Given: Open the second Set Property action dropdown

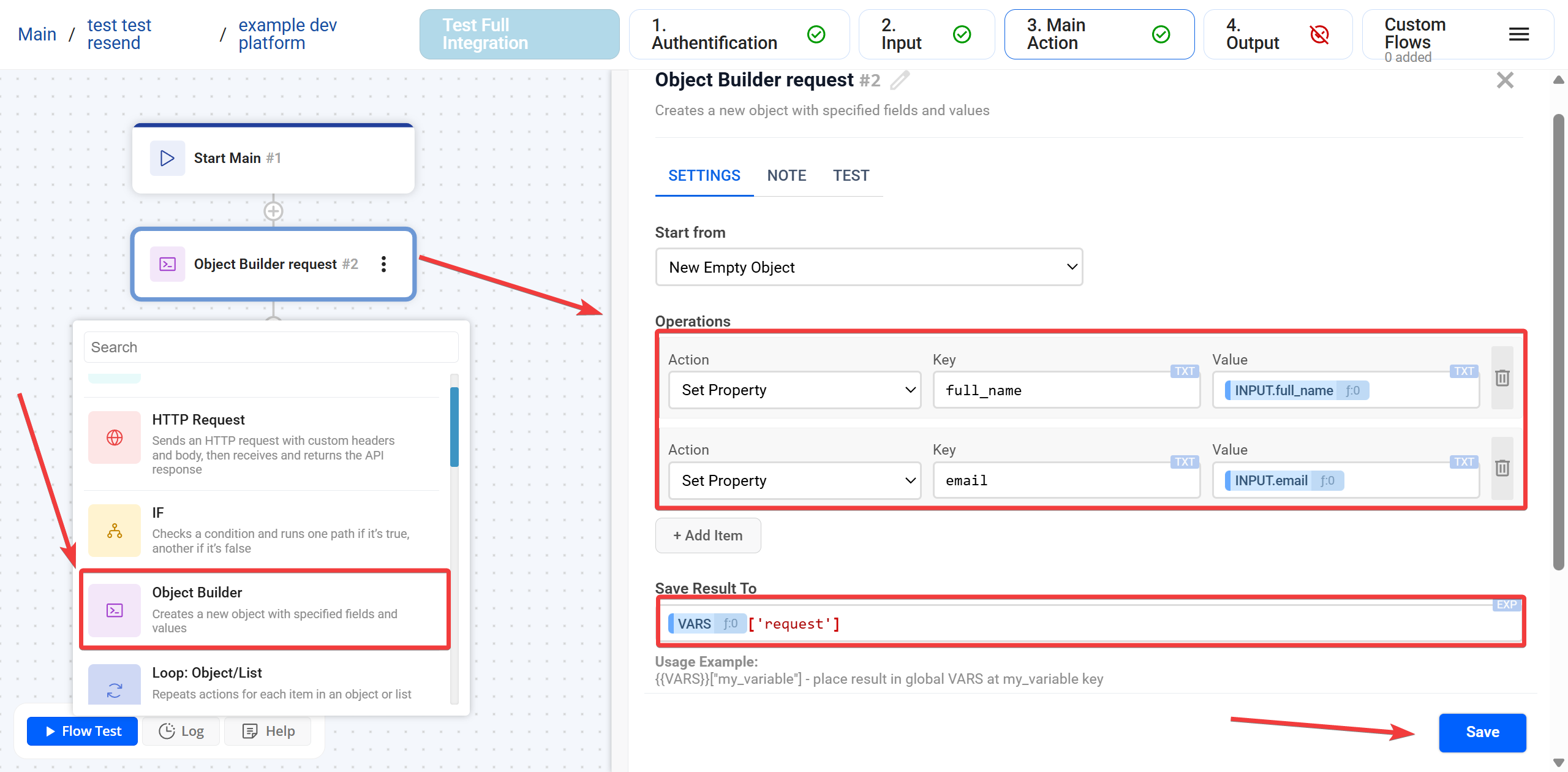Looking at the screenshot, I should [794, 481].
